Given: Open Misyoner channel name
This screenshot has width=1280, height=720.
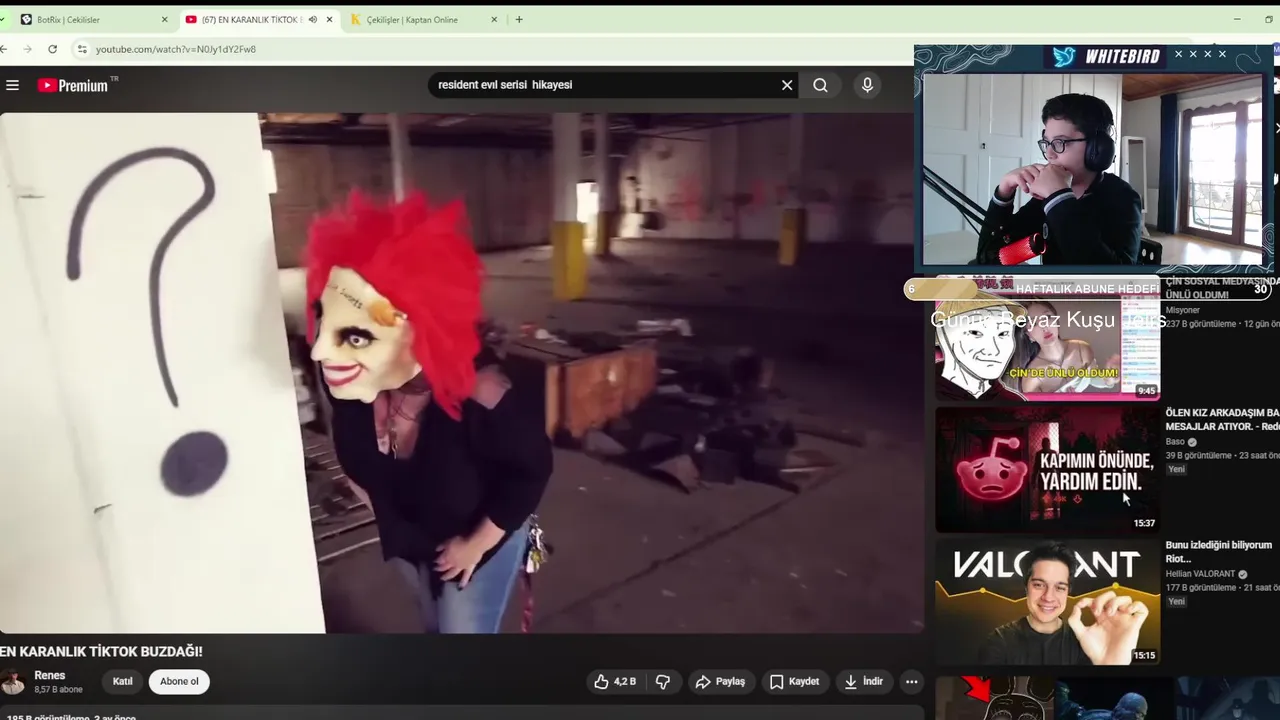Looking at the screenshot, I should [x=1182, y=310].
